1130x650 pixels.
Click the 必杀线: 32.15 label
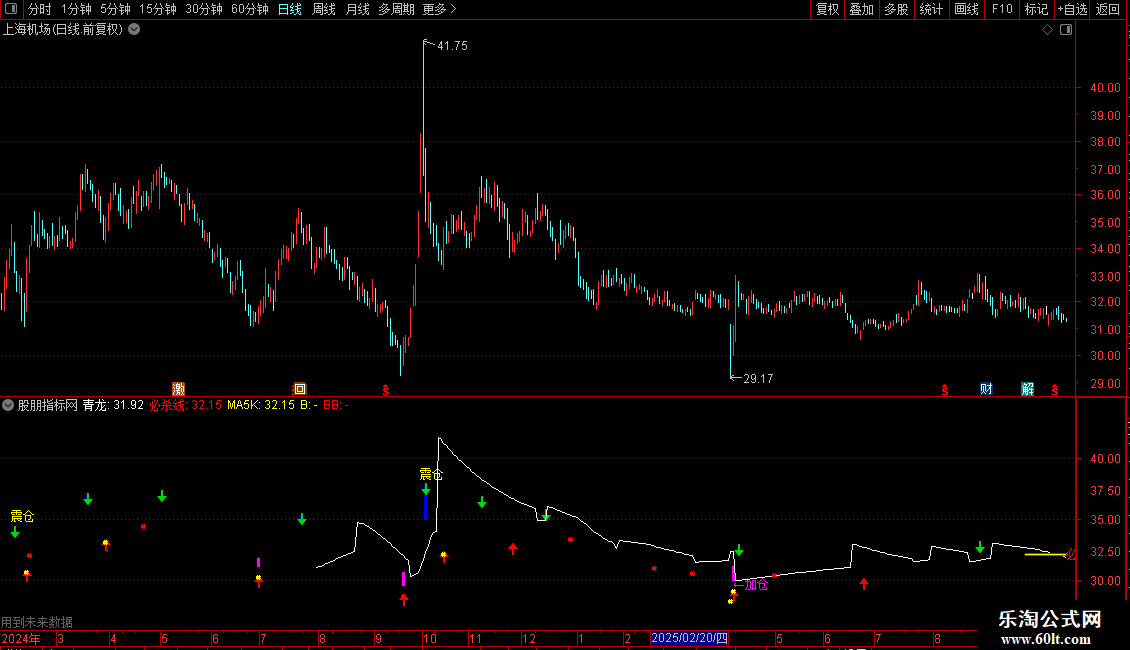(185, 405)
